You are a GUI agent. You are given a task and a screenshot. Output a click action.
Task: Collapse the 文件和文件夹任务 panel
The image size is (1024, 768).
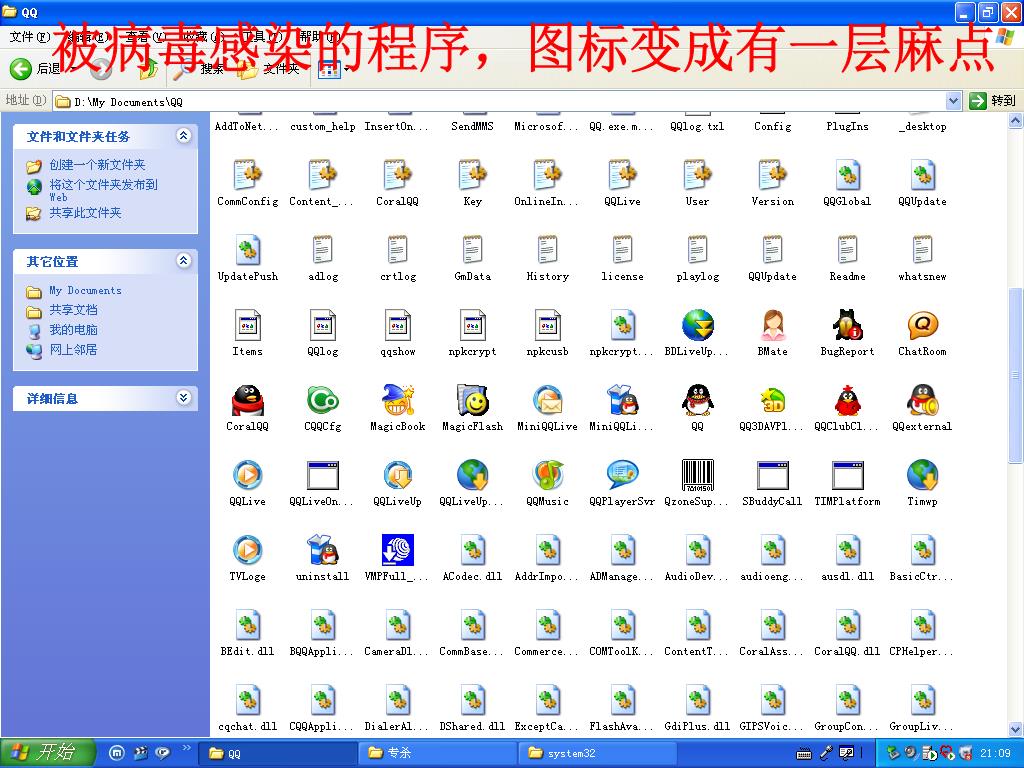coord(184,136)
